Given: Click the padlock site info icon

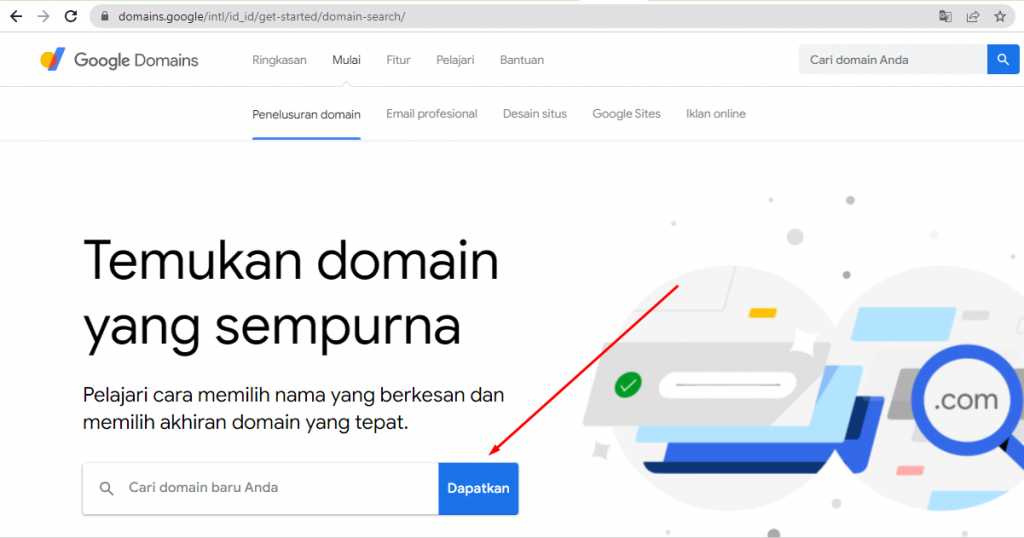Looking at the screenshot, I should (104, 17).
